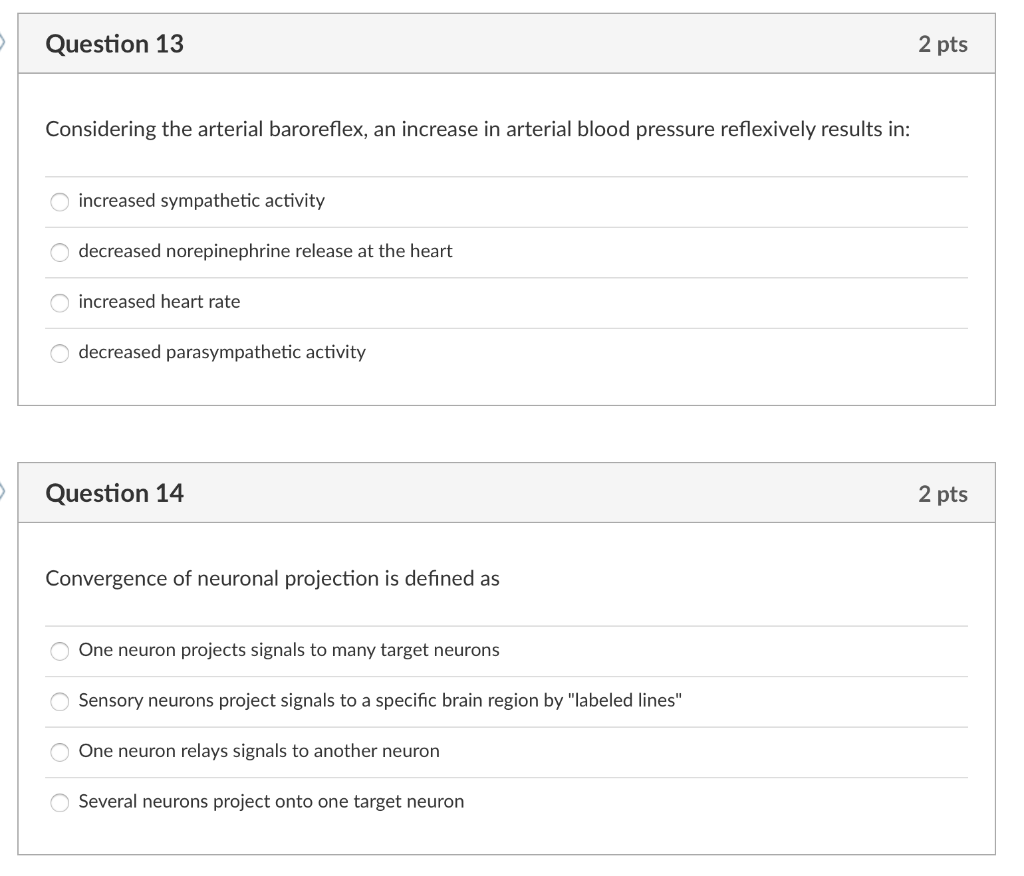Click the flag marker beside Question 13
The width and height of the screenshot is (1024, 876).
[x=2, y=42]
